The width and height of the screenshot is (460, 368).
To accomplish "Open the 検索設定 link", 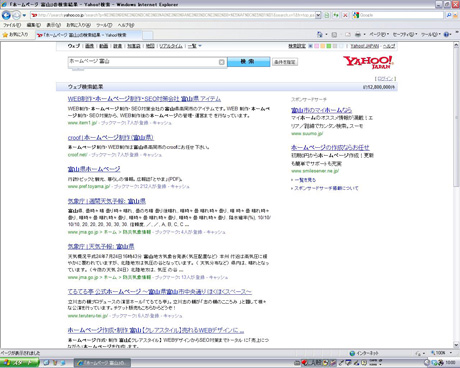I will pos(297,46).
